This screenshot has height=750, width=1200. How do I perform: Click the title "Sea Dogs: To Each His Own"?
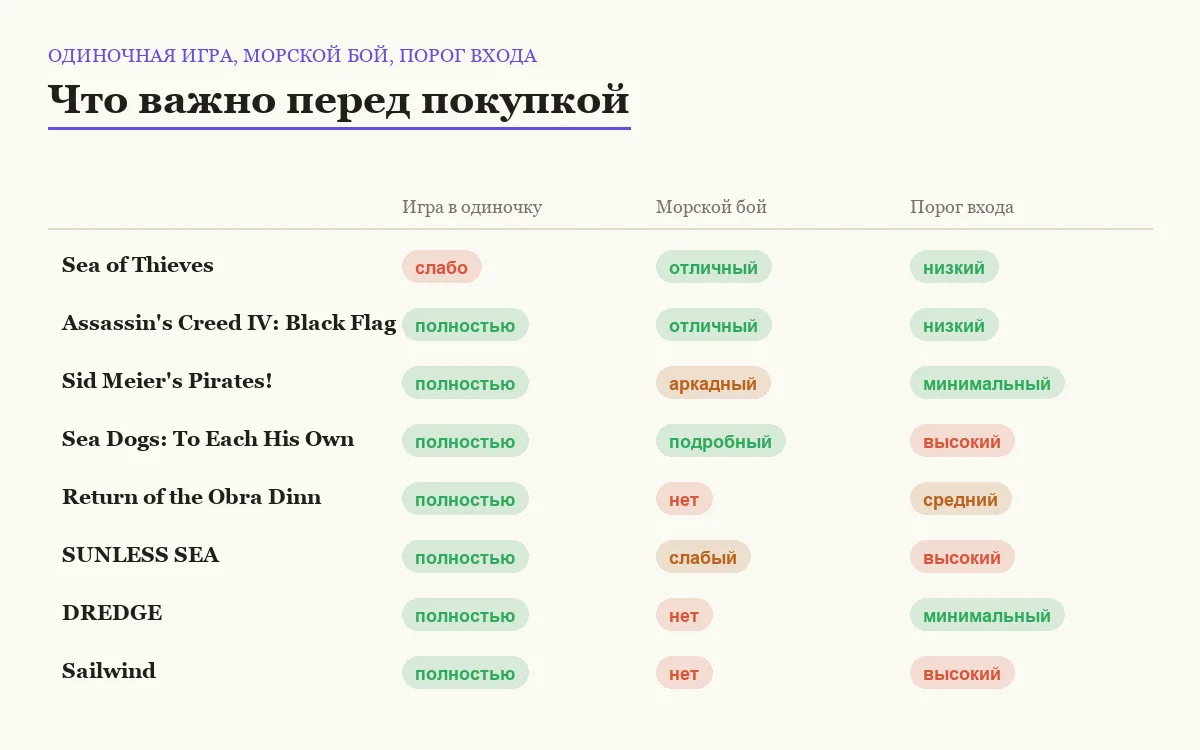208,439
